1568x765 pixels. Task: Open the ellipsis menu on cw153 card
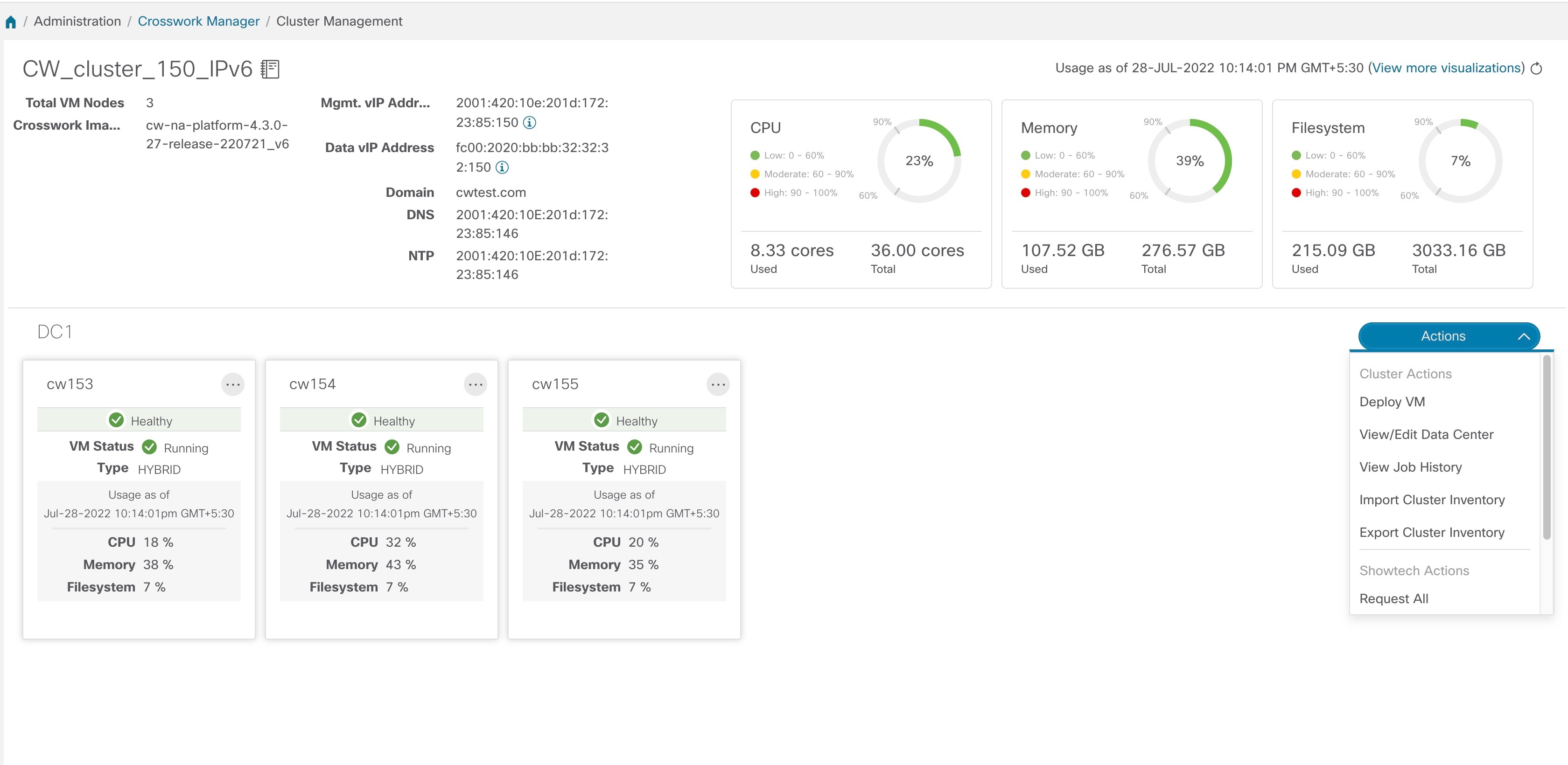click(x=233, y=384)
